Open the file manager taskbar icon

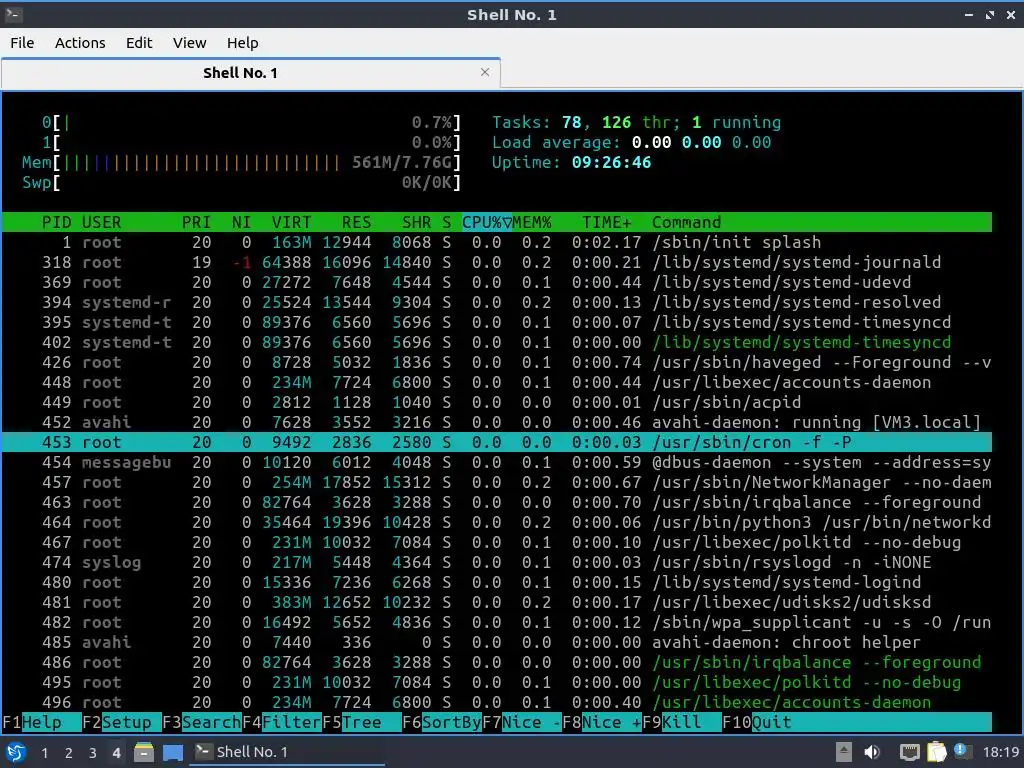point(144,752)
